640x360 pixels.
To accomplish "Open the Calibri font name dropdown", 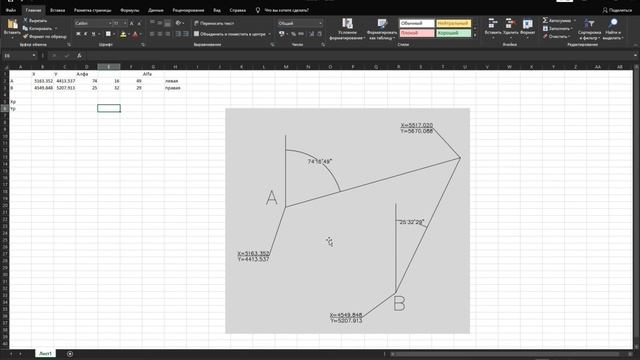I will 110,23.
